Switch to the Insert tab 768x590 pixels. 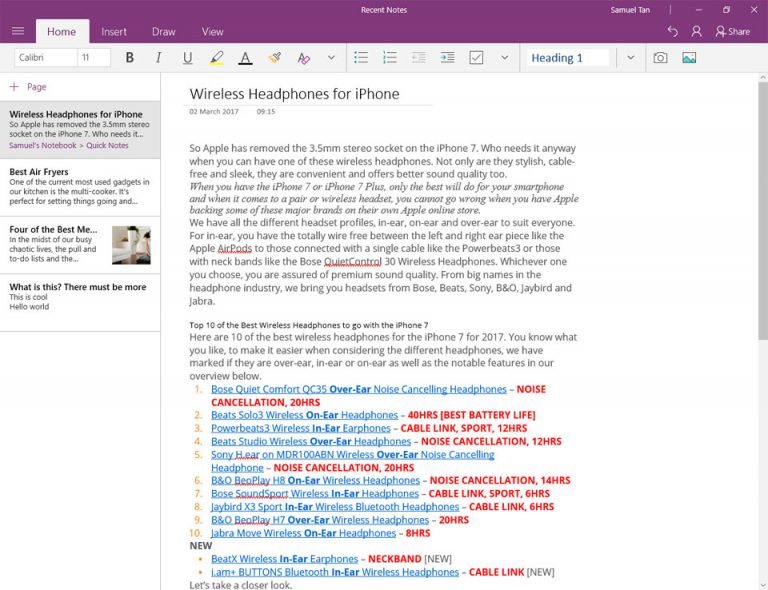[x=114, y=32]
